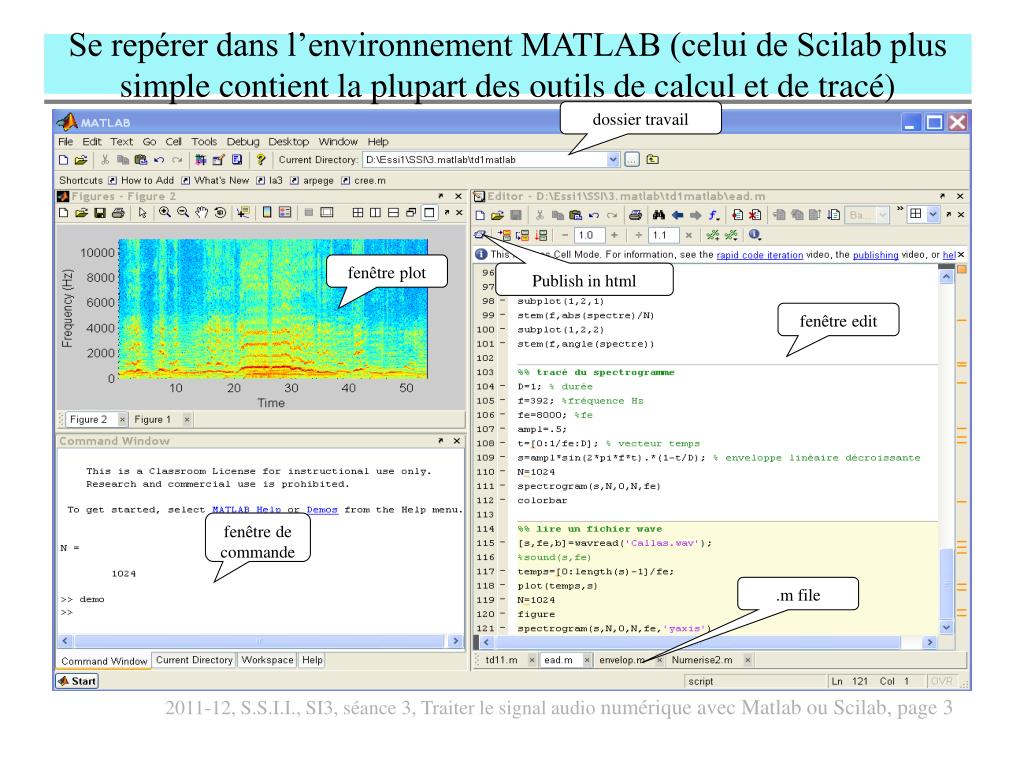Viewport: 1024px width, 768px height.
Task: Show plot tools and dock figure icon
Action: pyautogui.click(x=327, y=212)
